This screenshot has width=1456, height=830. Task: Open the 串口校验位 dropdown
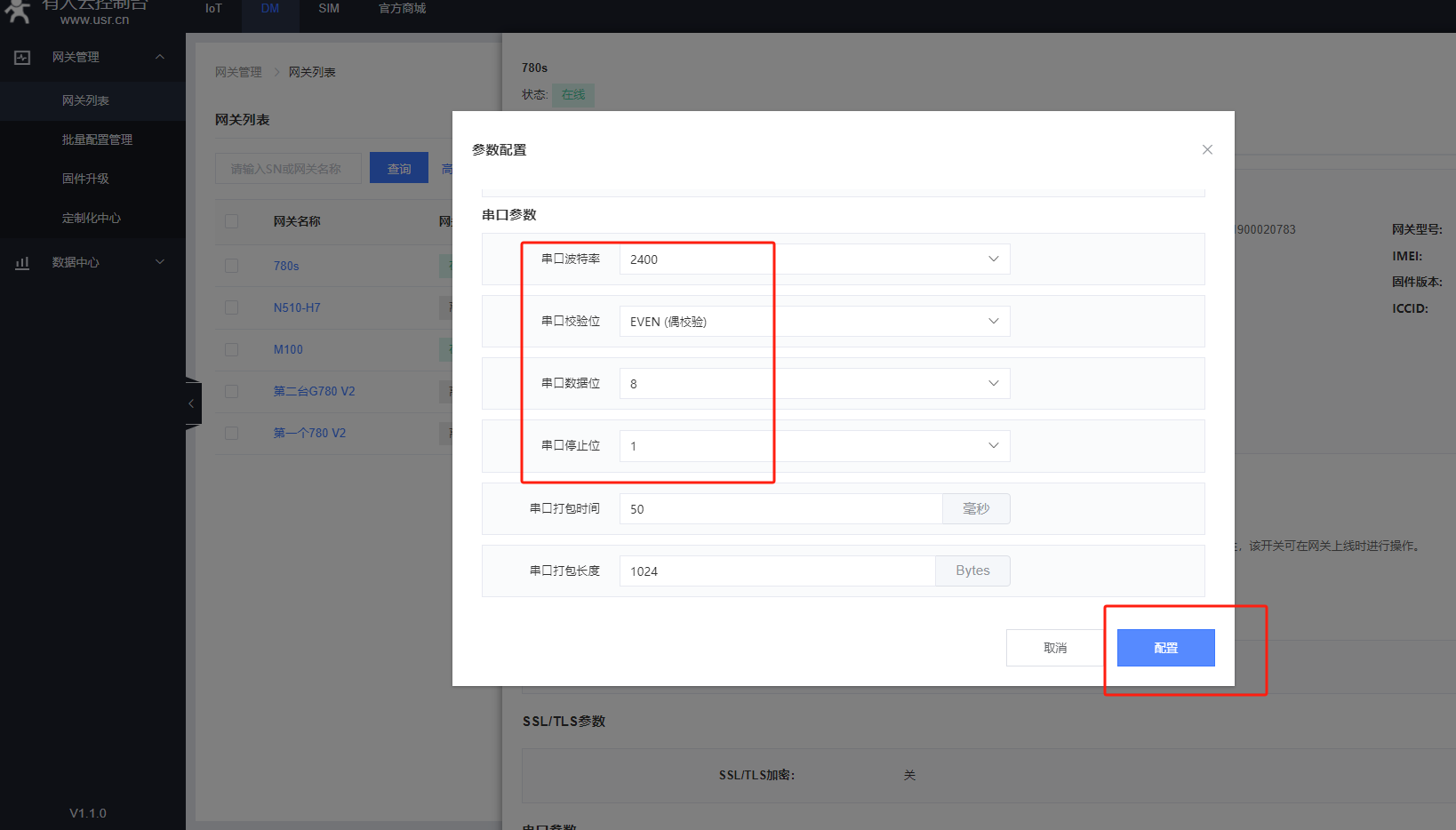pyautogui.click(x=813, y=322)
